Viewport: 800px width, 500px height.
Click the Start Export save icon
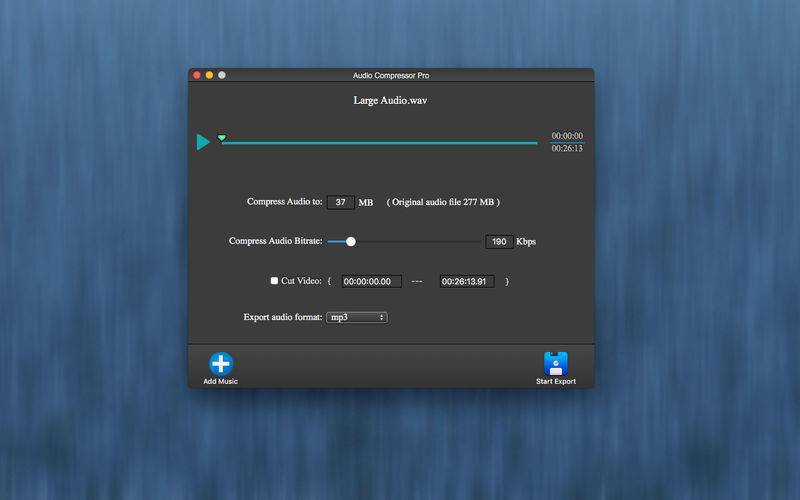(x=556, y=364)
